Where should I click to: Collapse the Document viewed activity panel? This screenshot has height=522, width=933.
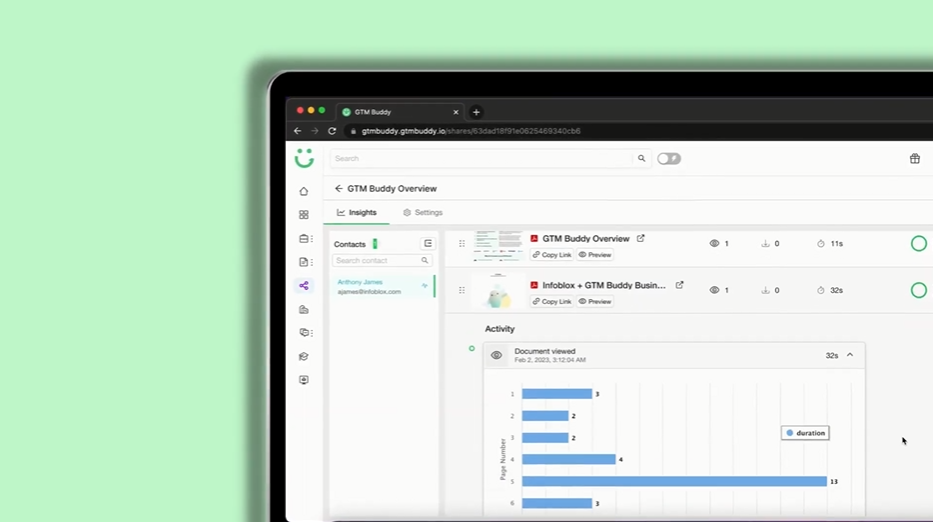850,355
